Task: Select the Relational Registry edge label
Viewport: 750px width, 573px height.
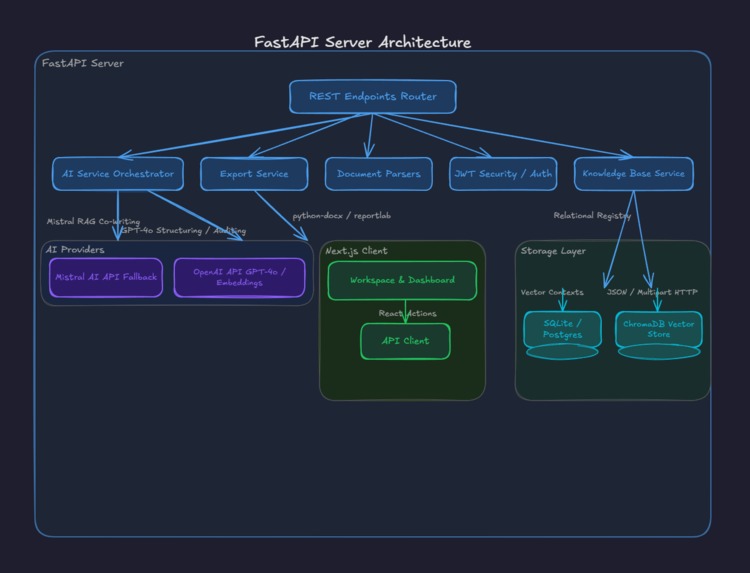Action: pos(592,216)
